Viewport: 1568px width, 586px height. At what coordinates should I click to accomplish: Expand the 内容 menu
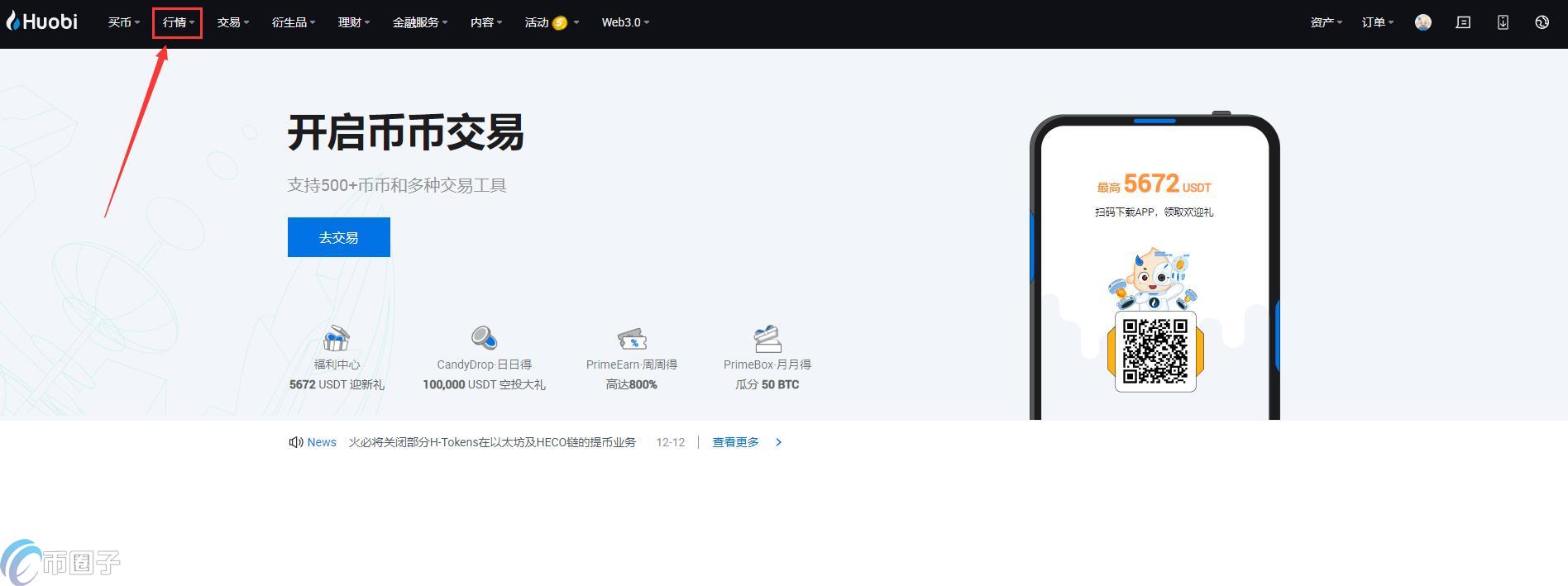[x=486, y=22]
